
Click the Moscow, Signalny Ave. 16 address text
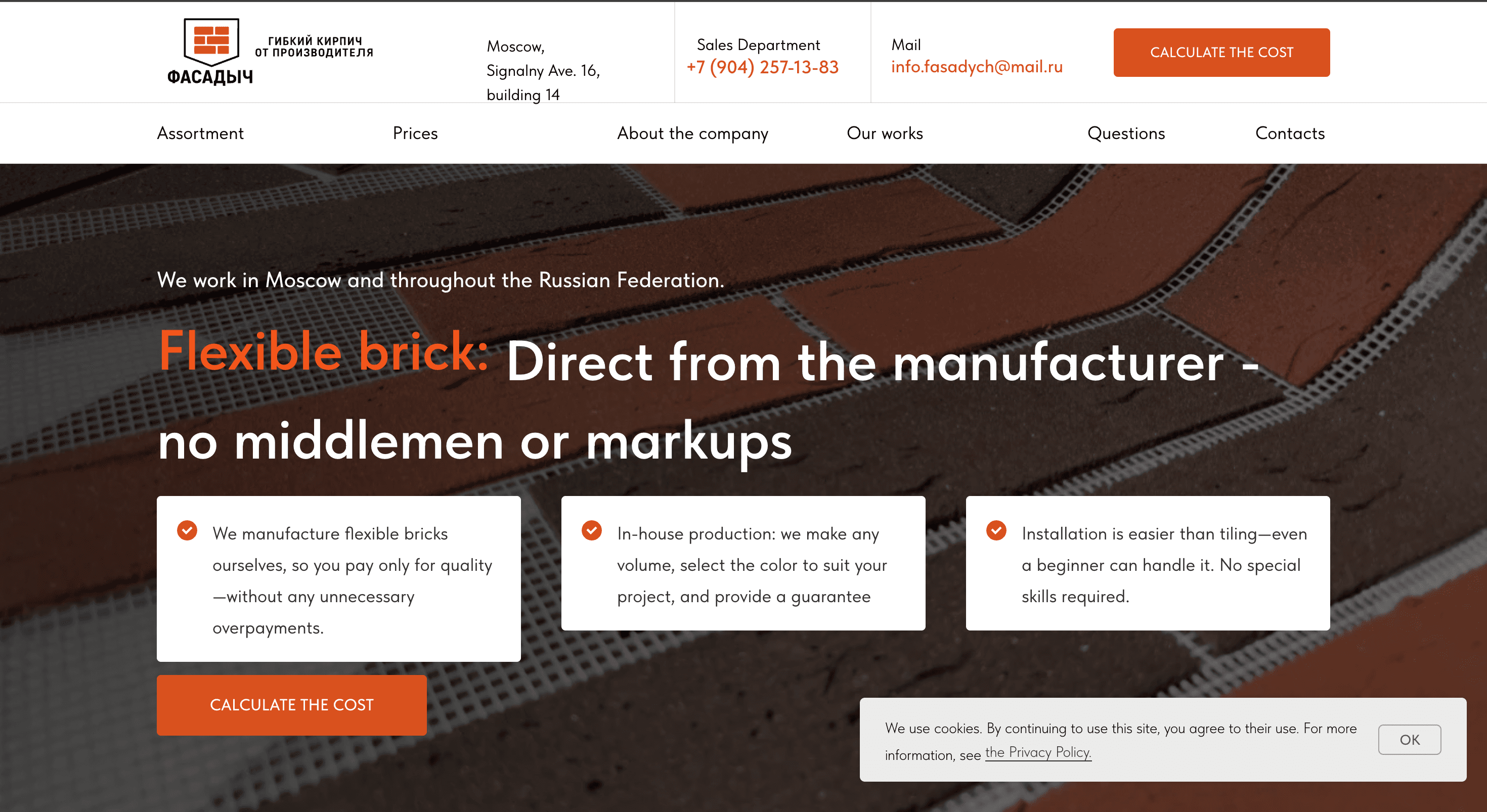(543, 70)
